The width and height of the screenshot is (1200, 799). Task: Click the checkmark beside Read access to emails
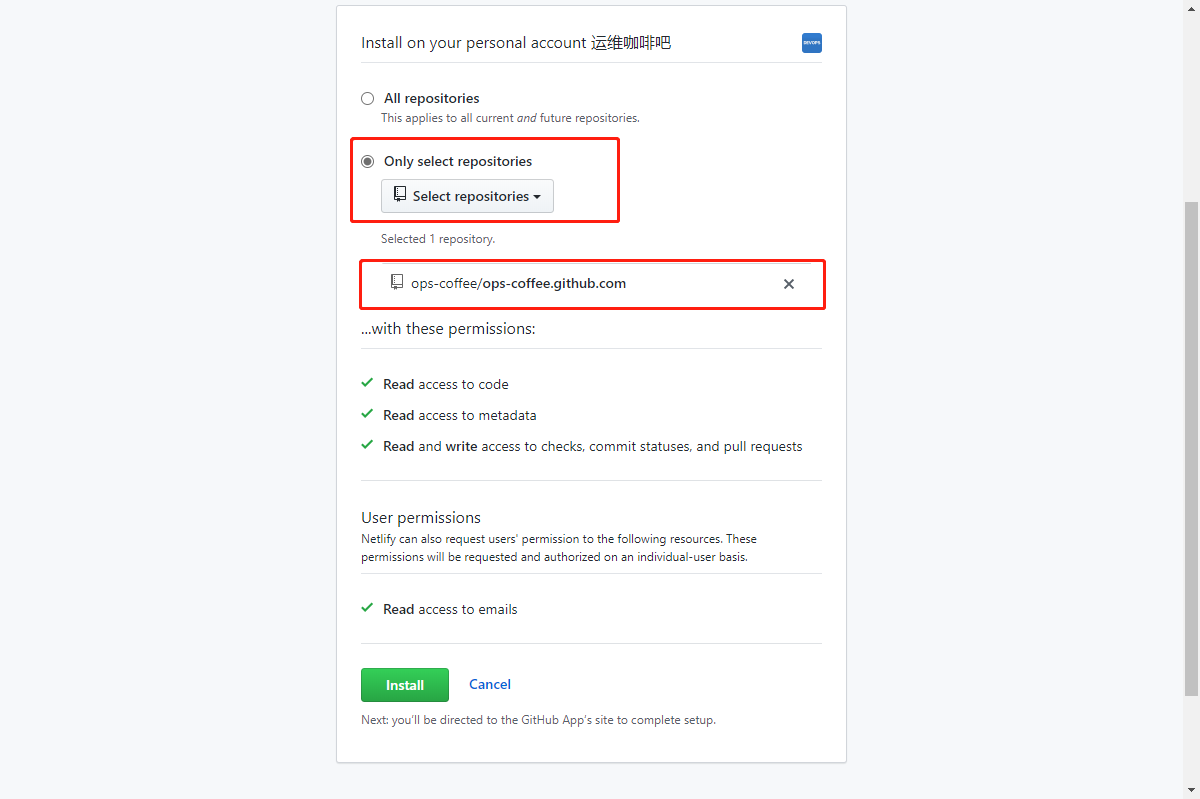click(x=368, y=608)
